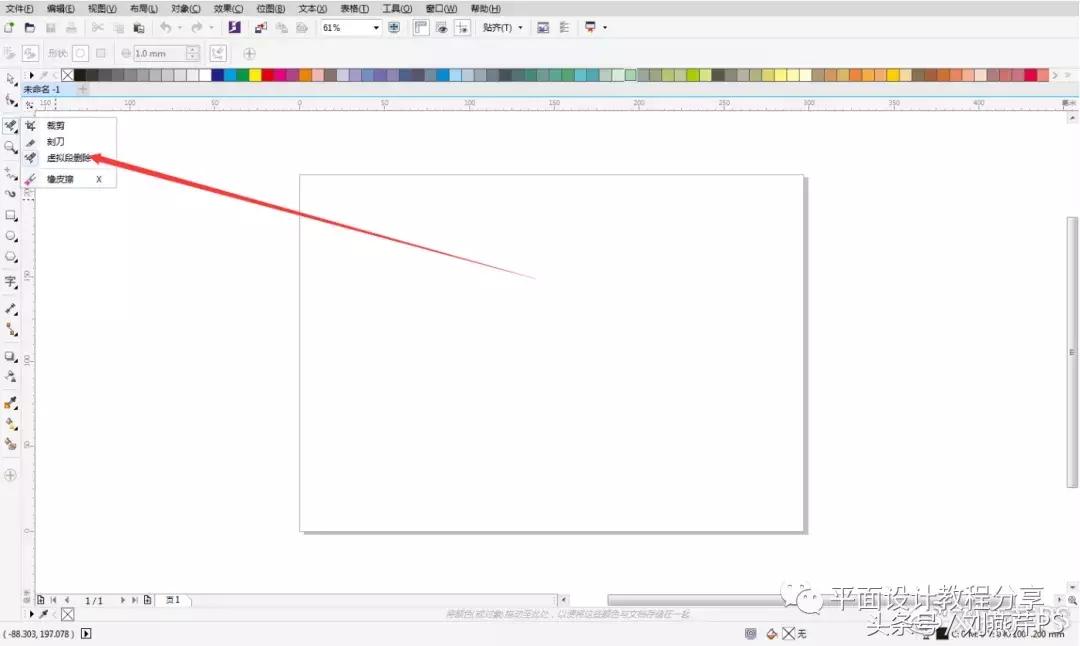This screenshot has width=1080, height=646.
Task: Click the No Fill swatch in the color palette
Action: tap(67, 75)
